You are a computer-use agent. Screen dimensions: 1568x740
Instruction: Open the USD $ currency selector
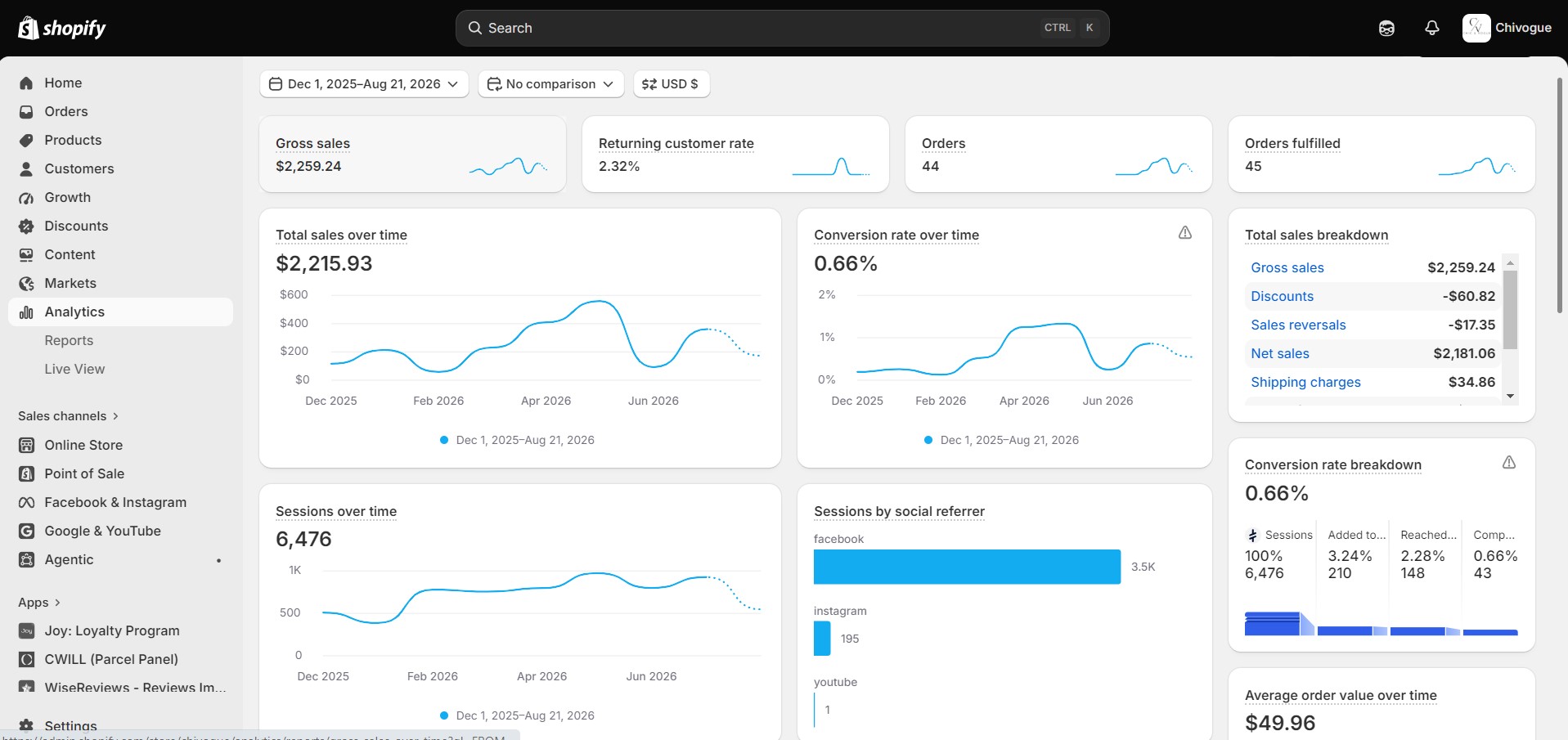671,84
